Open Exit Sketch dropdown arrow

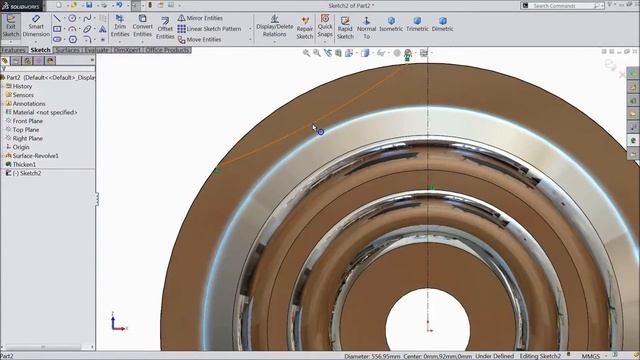click(x=11, y=42)
